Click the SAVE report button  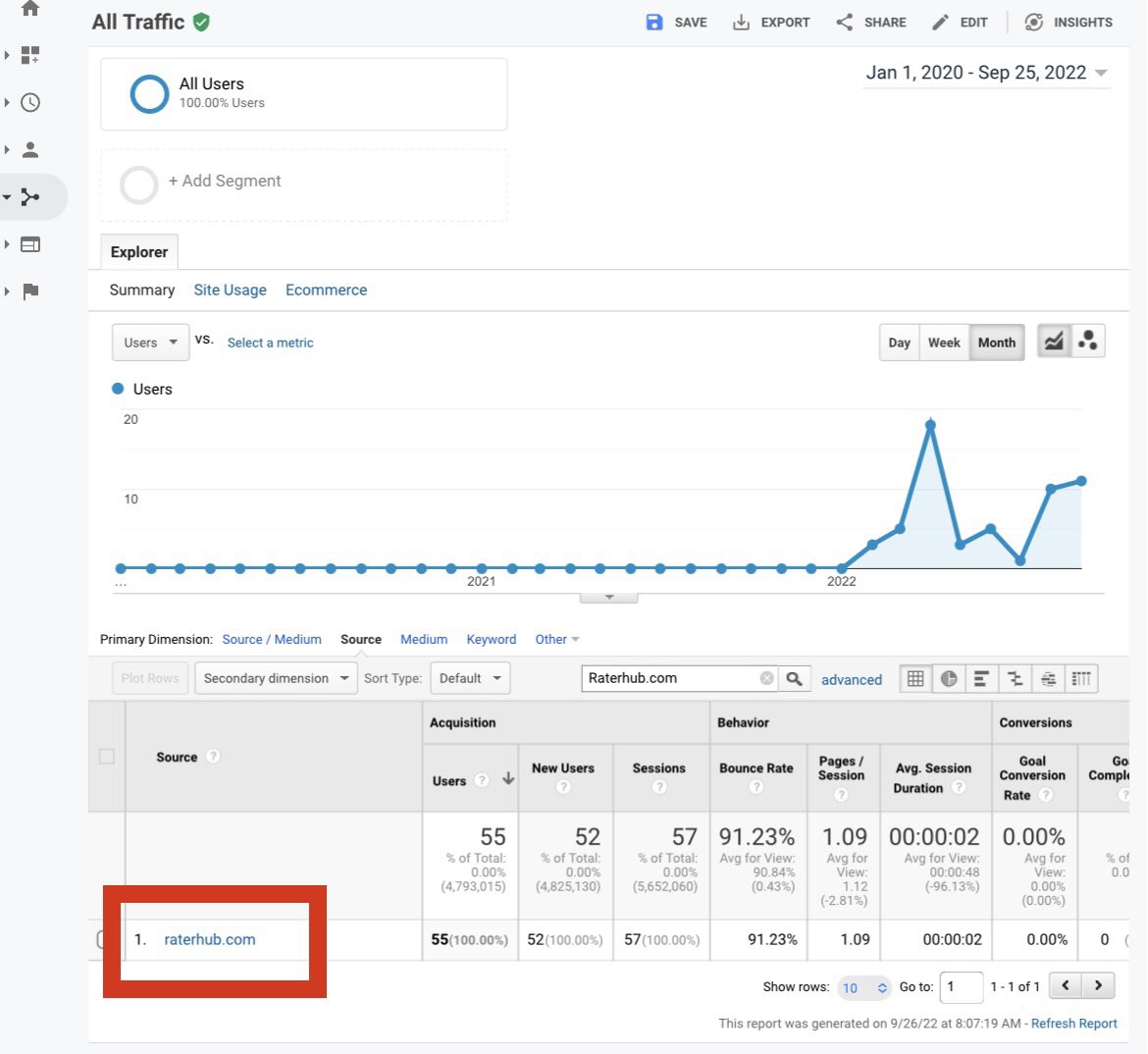[x=676, y=22]
